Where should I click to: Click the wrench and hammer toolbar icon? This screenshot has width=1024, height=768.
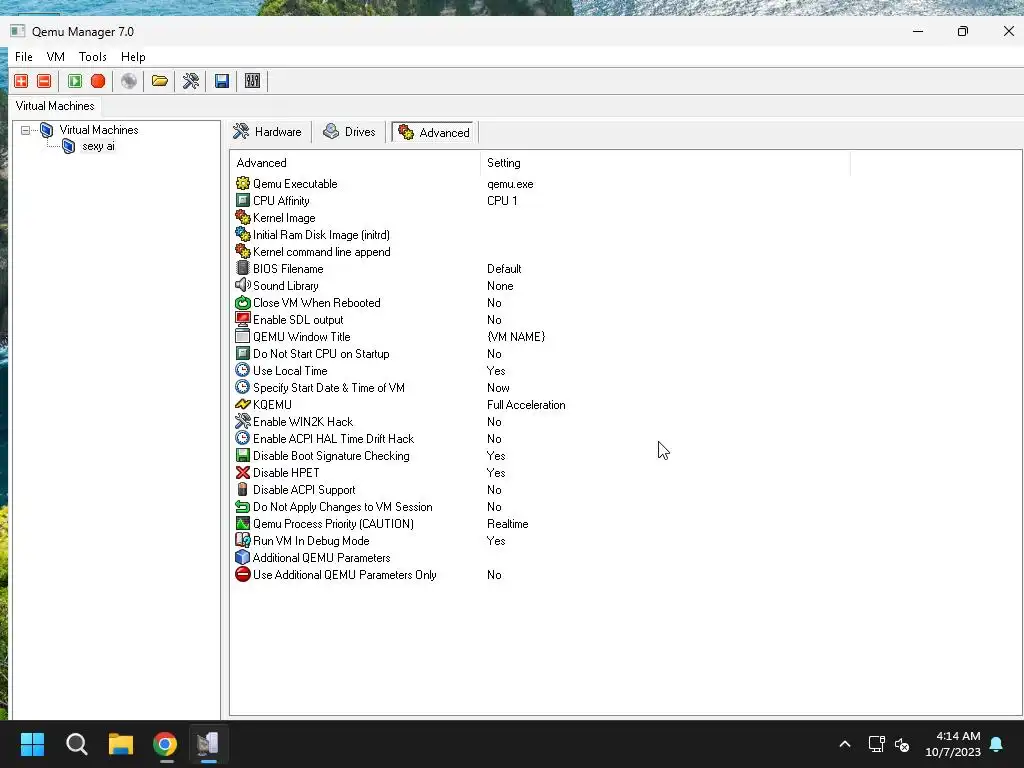tap(191, 81)
